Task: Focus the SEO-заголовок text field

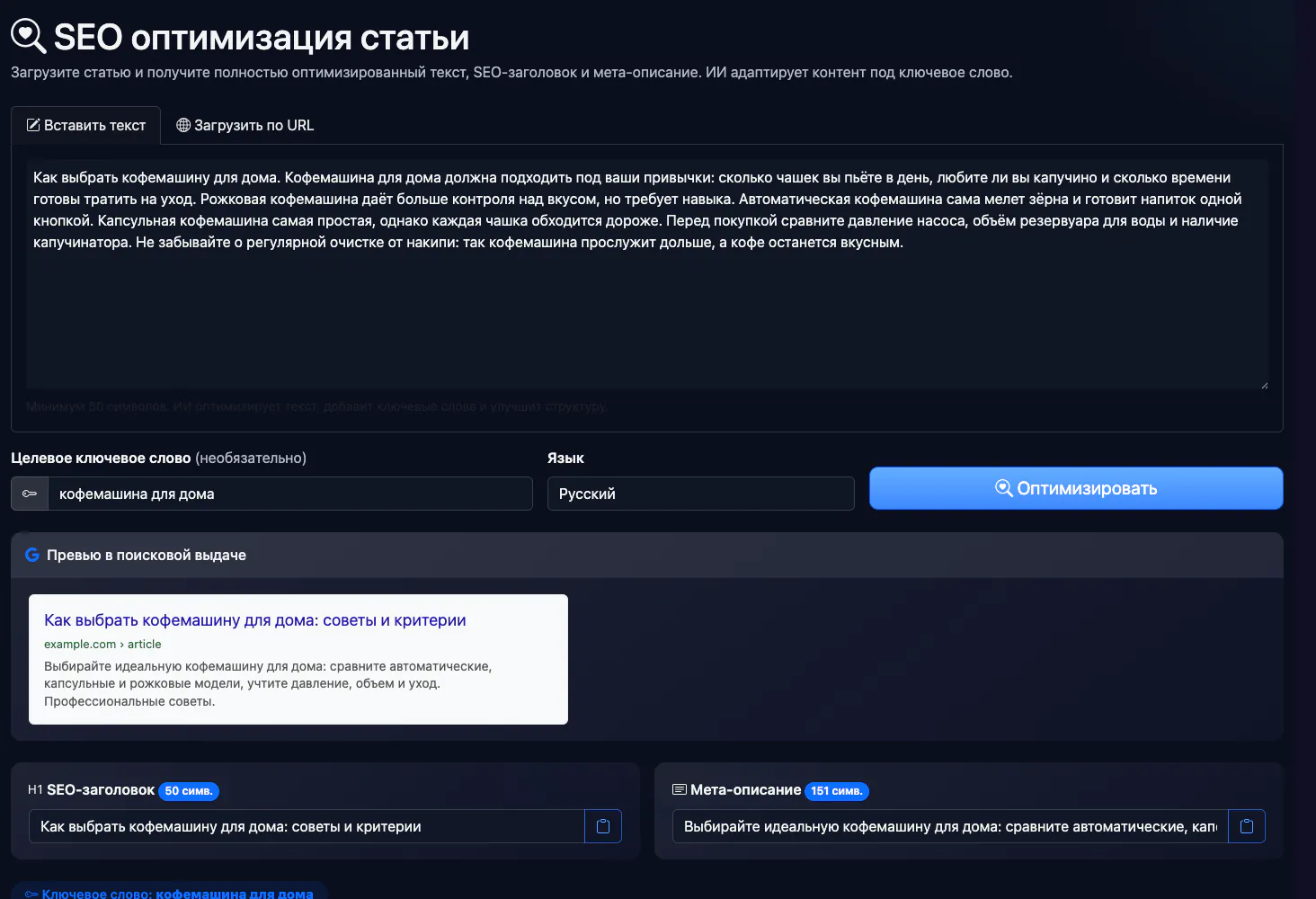Action: coord(307,826)
